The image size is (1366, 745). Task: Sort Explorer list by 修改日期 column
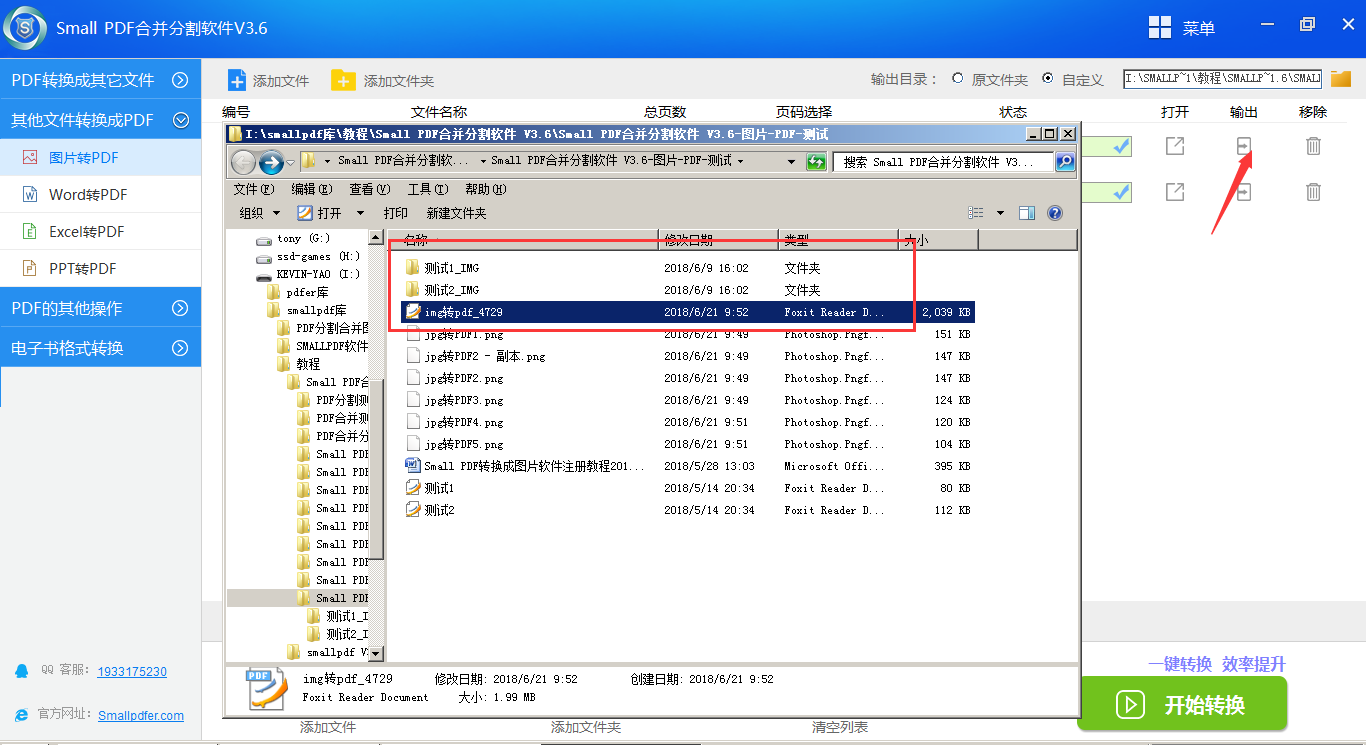718,240
